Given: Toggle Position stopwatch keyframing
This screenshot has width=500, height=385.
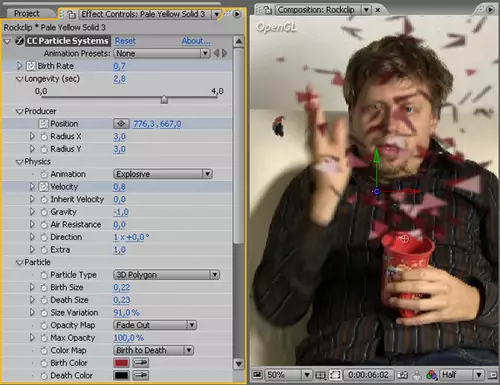Looking at the screenshot, I should click(x=43, y=124).
